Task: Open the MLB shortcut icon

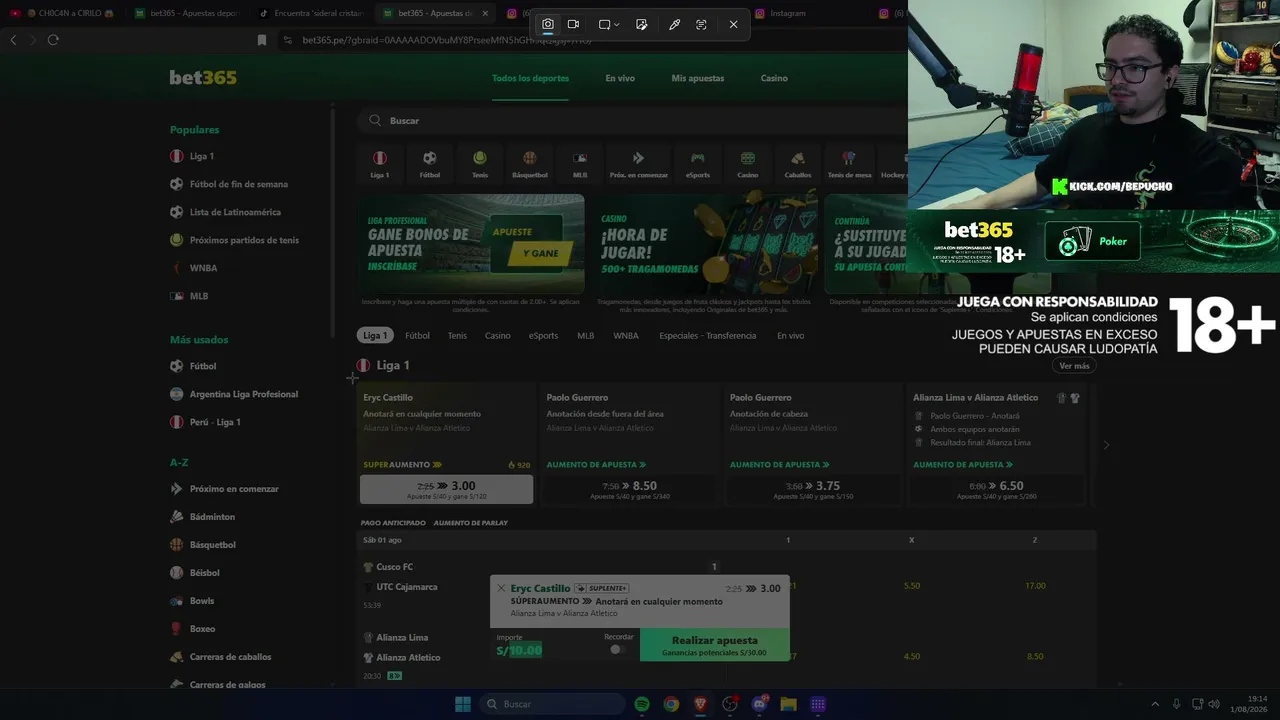Action: click(580, 163)
